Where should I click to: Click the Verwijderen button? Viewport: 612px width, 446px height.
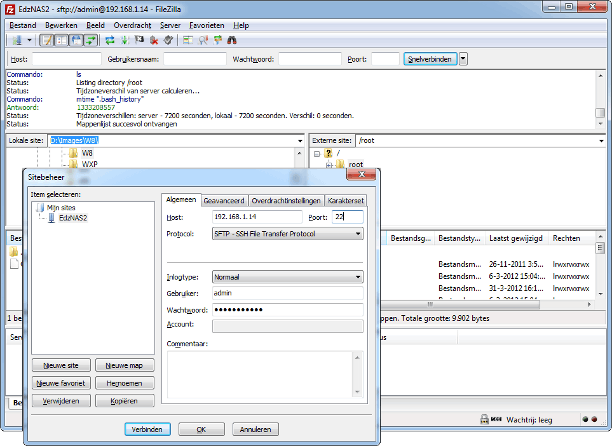pyautogui.click(x=61, y=401)
